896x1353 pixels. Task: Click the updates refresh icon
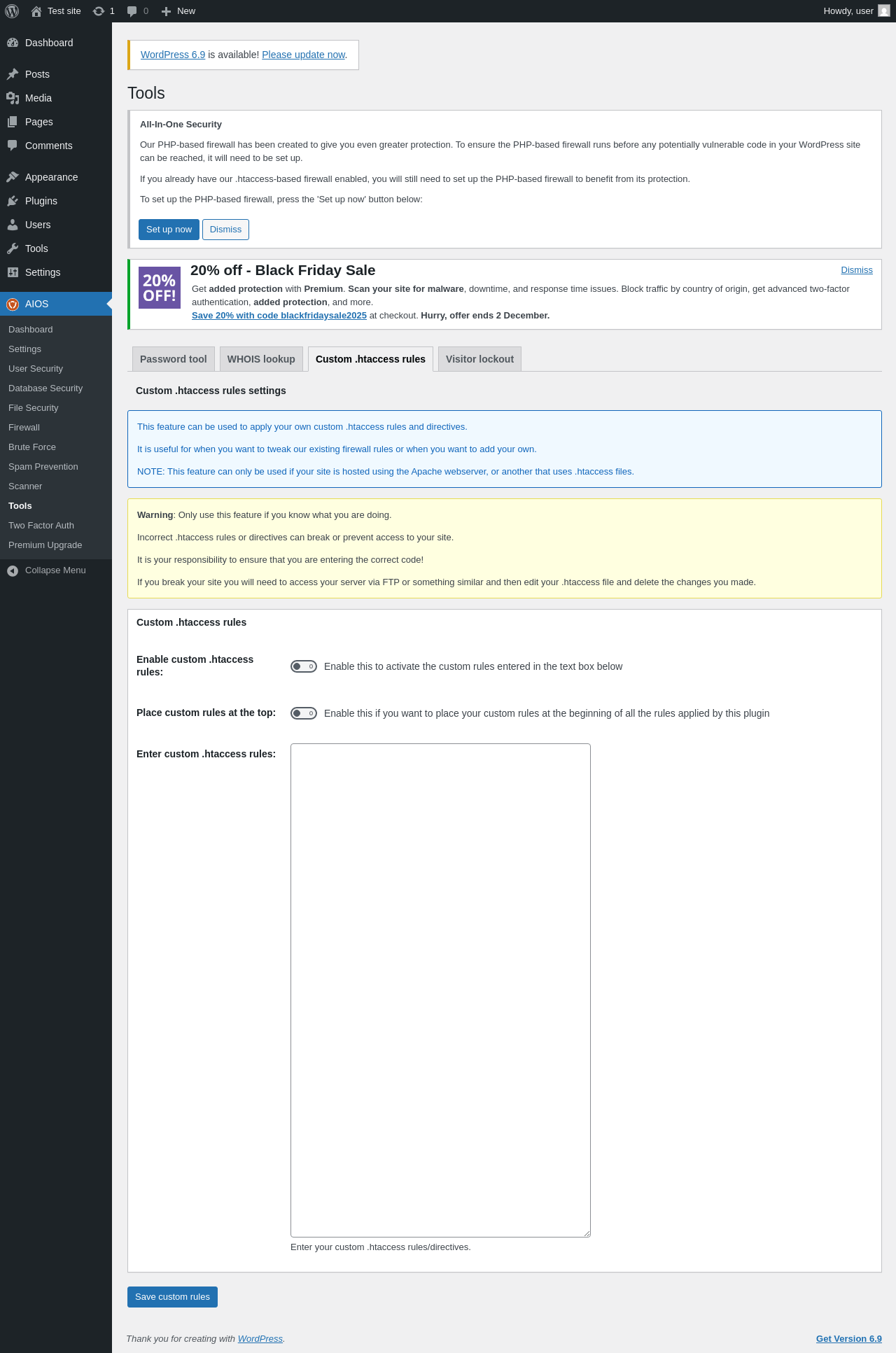click(99, 11)
